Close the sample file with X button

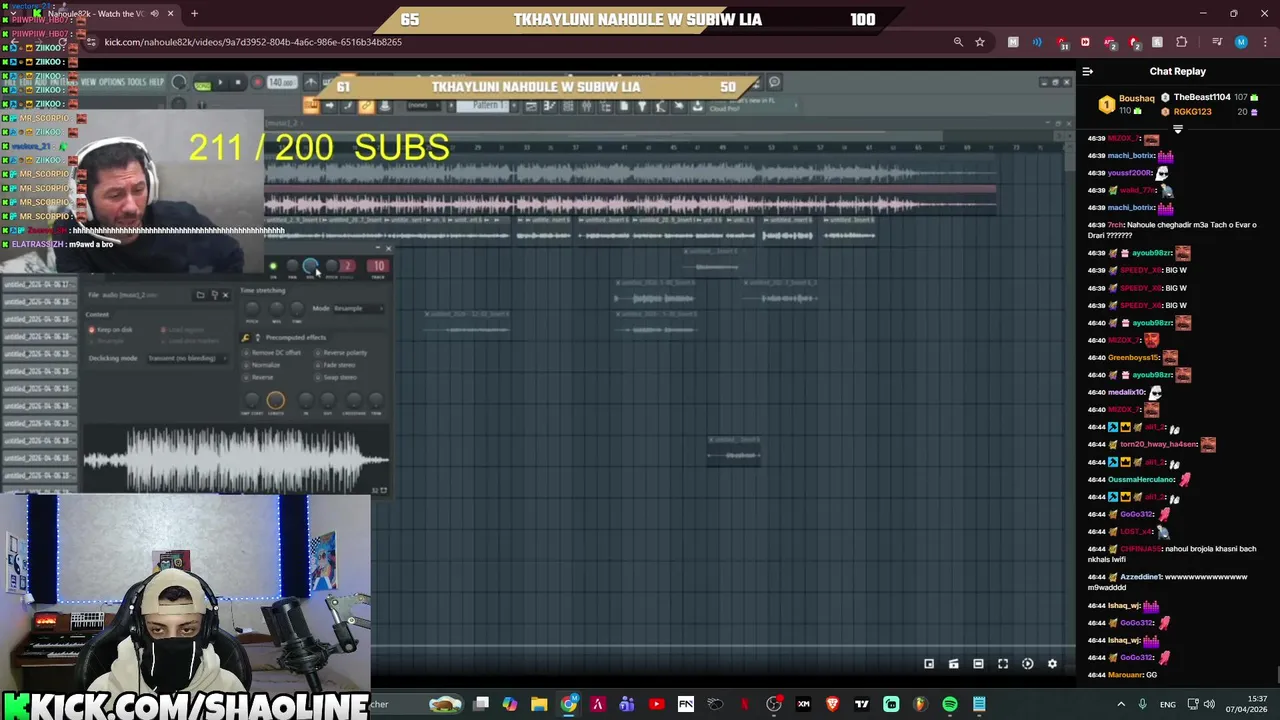coord(225,295)
